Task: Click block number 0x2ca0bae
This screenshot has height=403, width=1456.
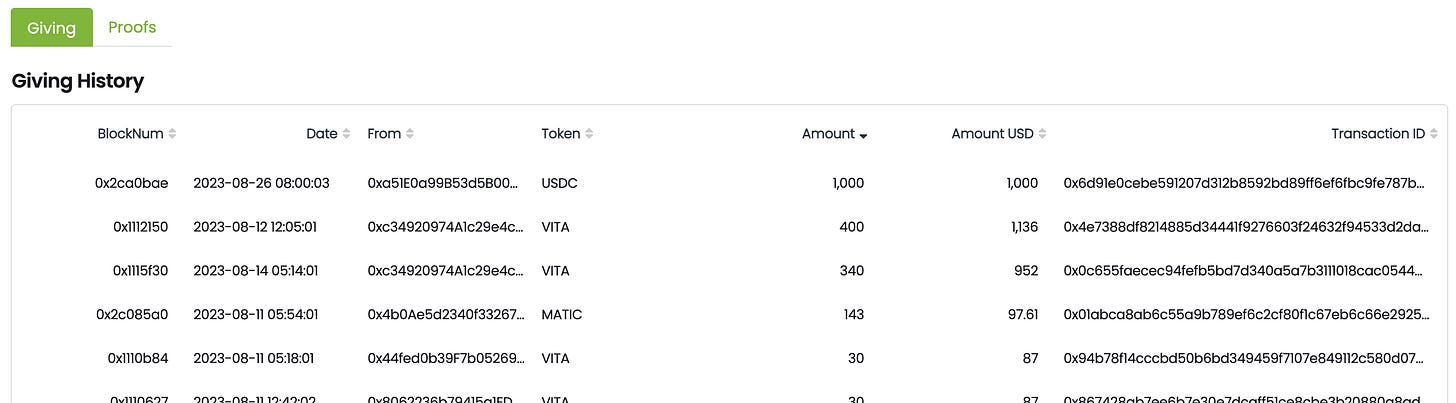Action: 132,183
